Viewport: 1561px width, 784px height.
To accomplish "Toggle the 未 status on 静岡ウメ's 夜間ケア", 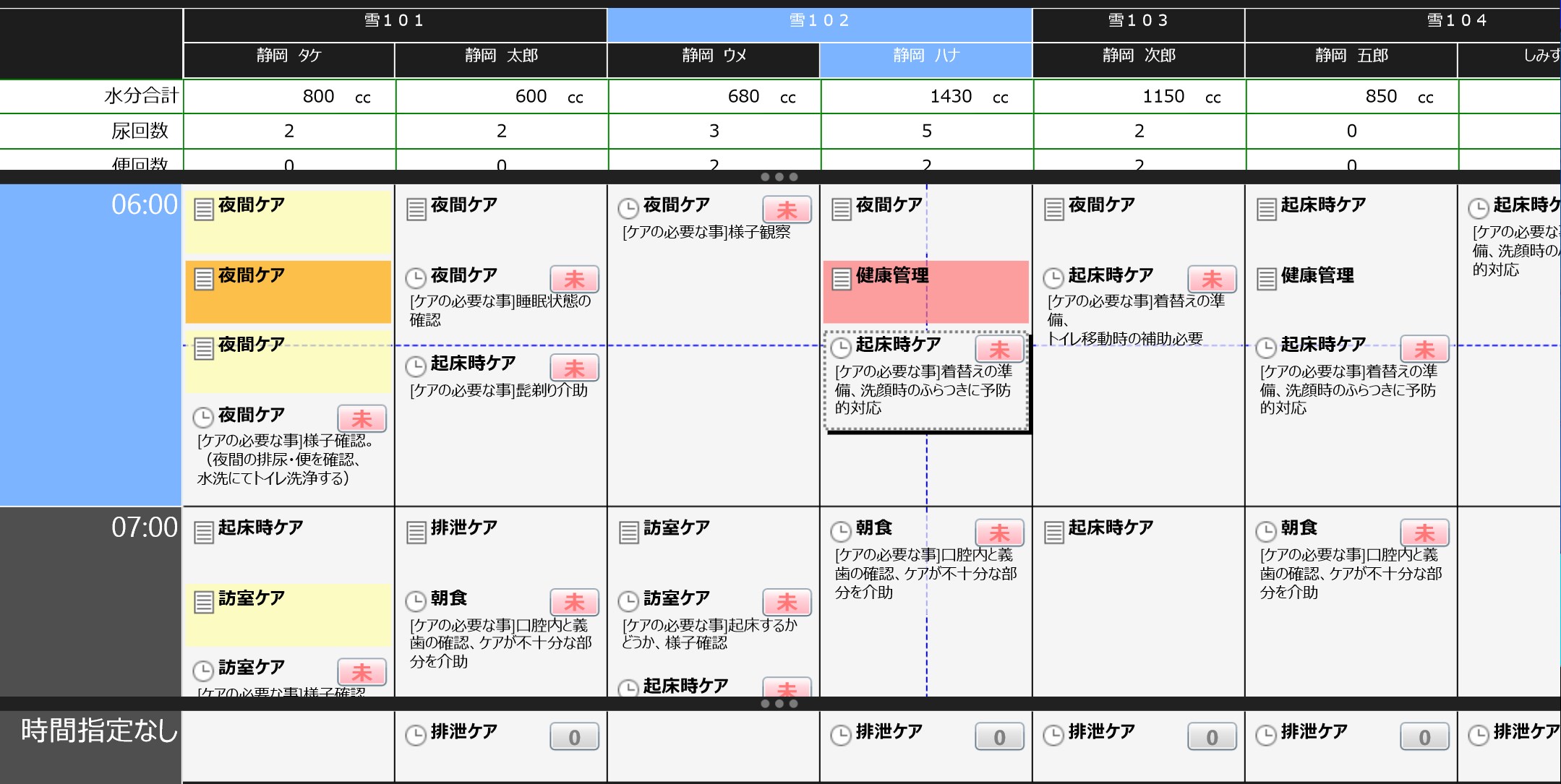I will (x=787, y=210).
